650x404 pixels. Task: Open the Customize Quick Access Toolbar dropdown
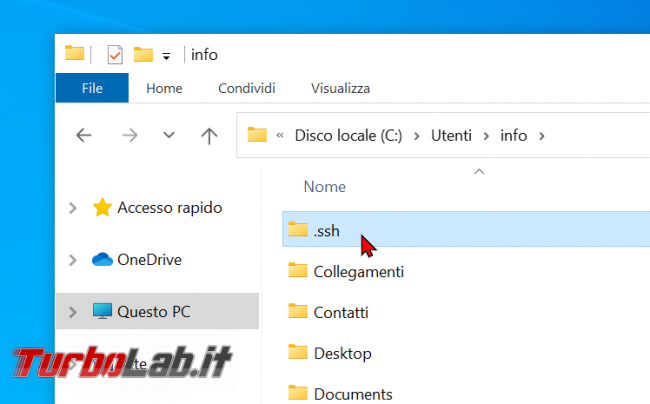(166, 56)
